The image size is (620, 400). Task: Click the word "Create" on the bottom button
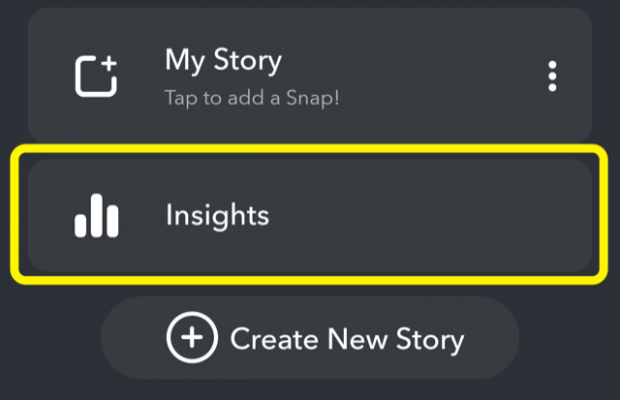(x=274, y=339)
